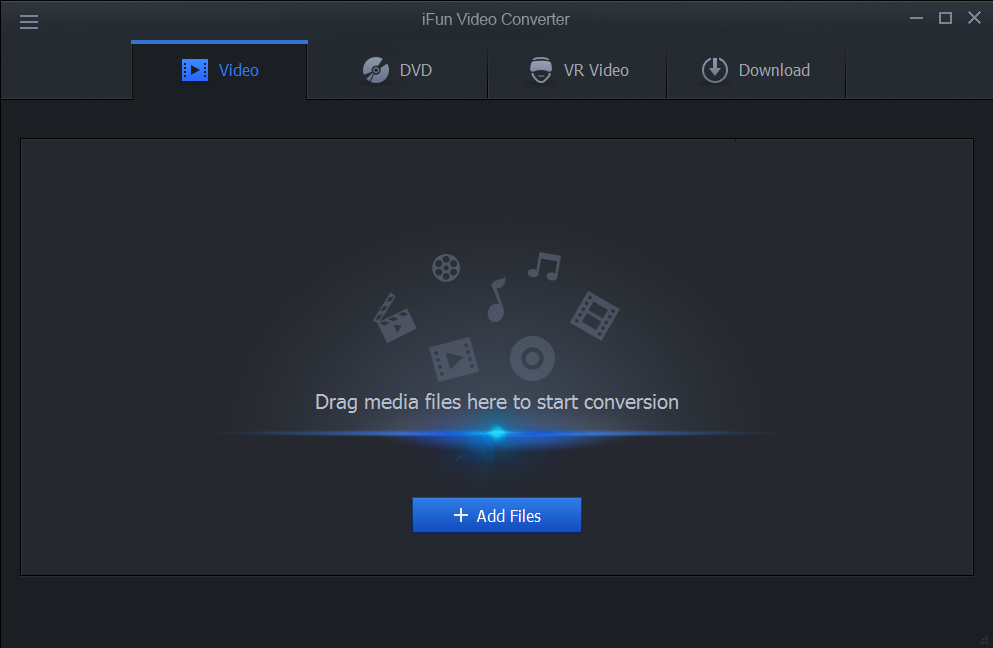Close the iFun Video Converter window
The height and width of the screenshot is (648, 993).
click(x=975, y=18)
